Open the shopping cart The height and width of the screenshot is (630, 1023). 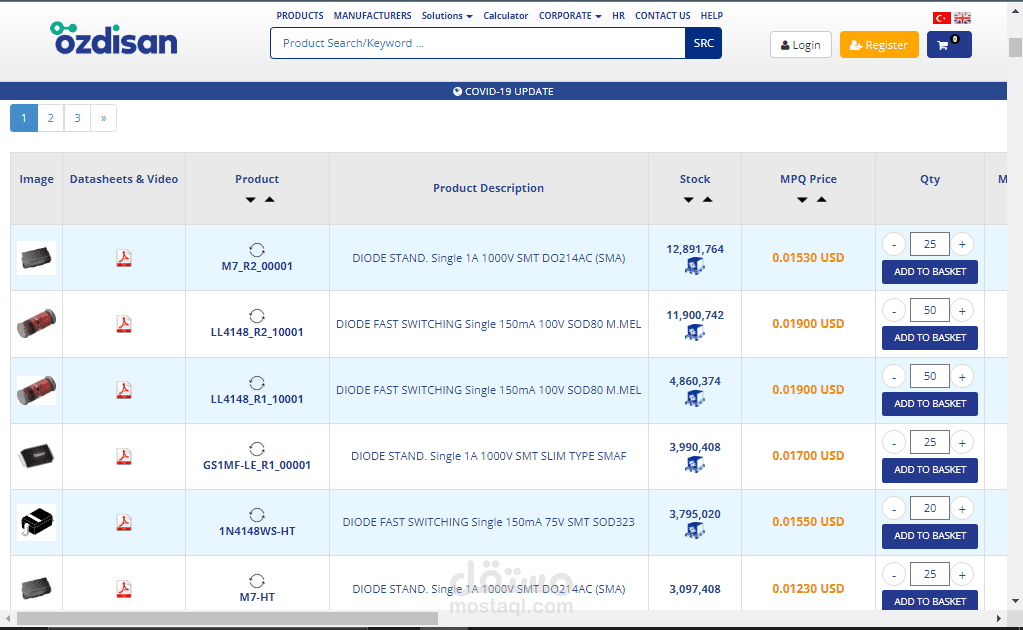pos(949,44)
